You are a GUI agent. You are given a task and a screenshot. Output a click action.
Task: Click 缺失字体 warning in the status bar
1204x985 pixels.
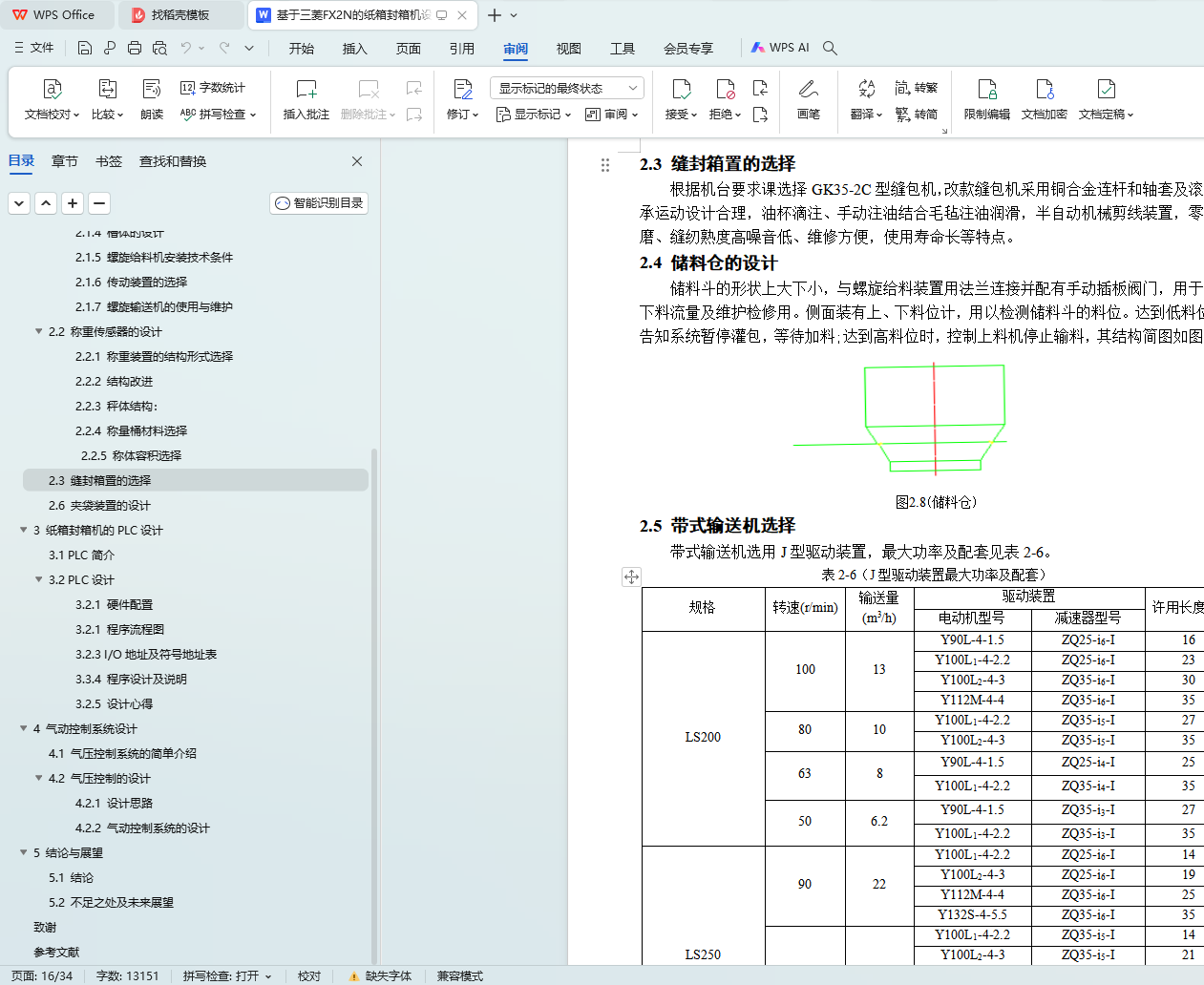point(381,975)
